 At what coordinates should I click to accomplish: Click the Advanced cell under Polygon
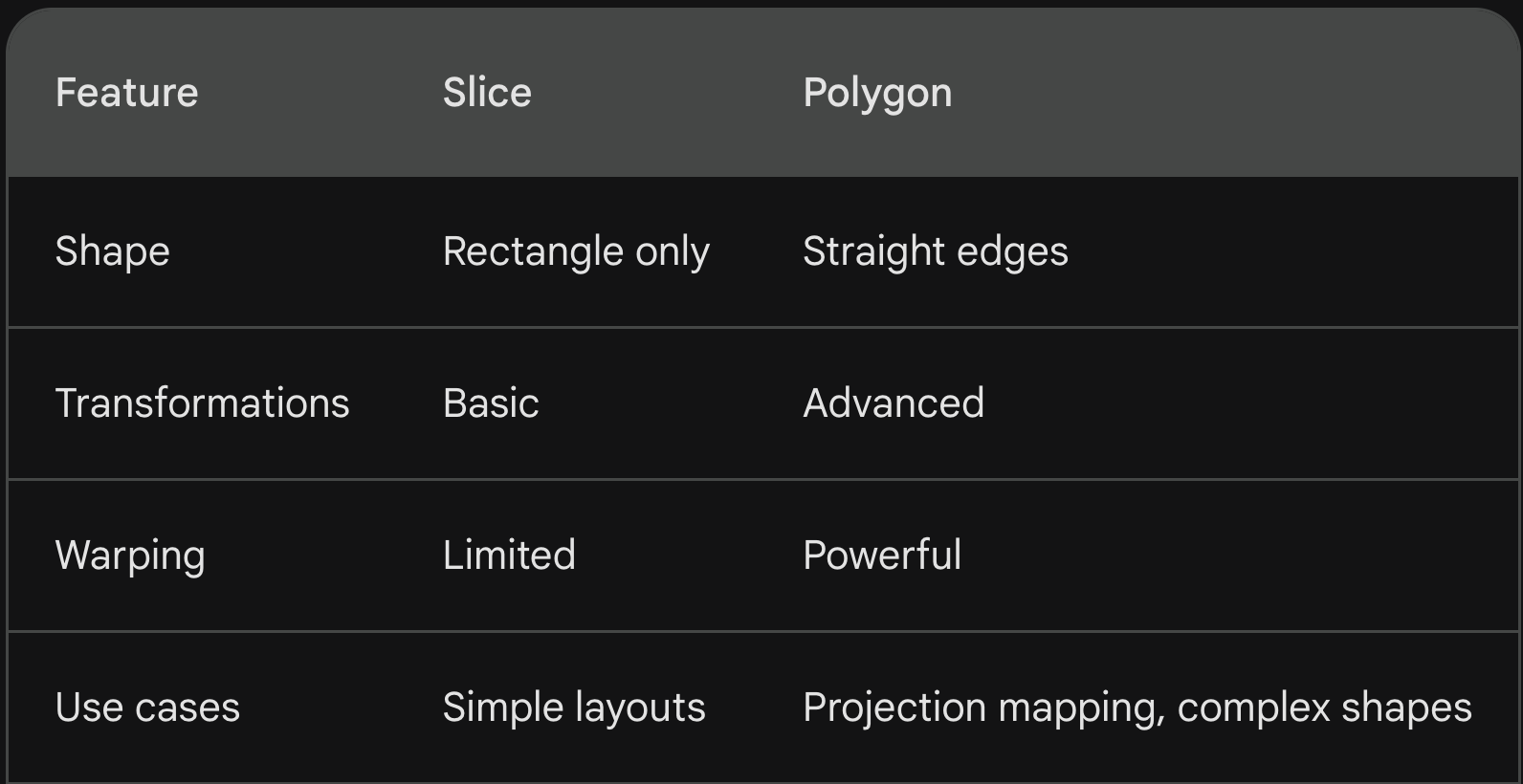pyautogui.click(x=893, y=403)
